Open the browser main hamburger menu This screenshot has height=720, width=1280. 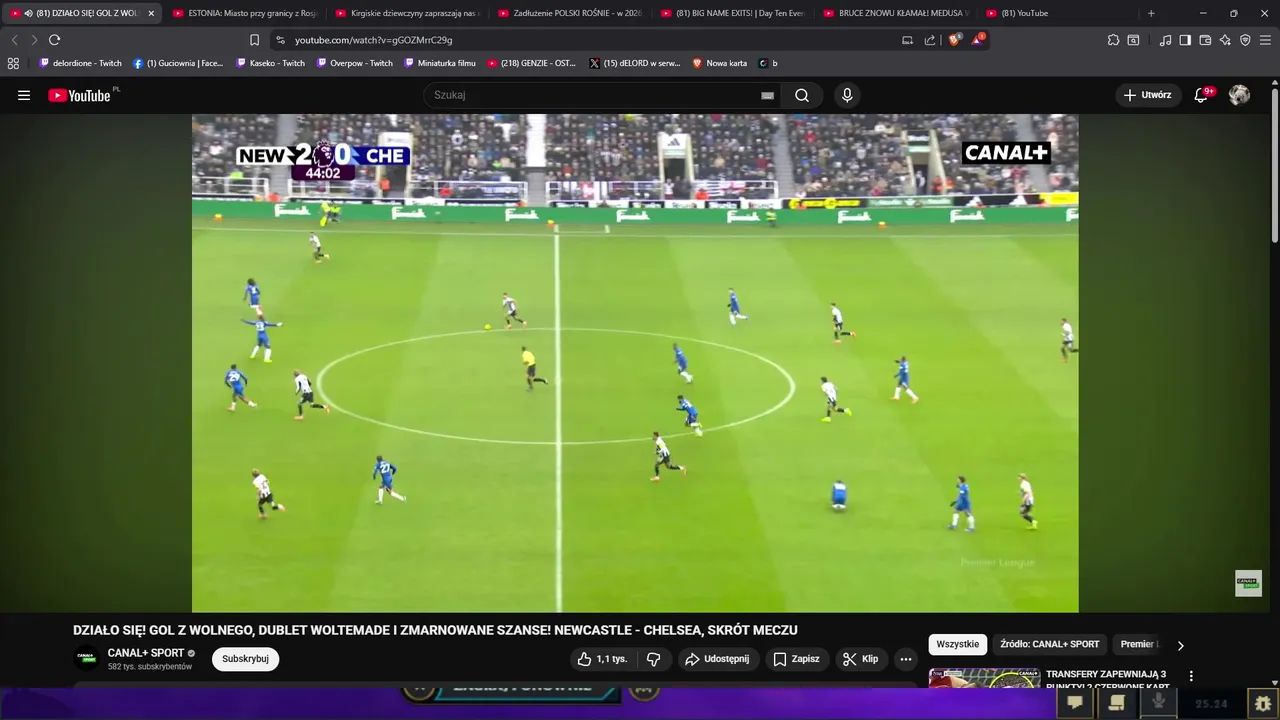(x=1265, y=40)
